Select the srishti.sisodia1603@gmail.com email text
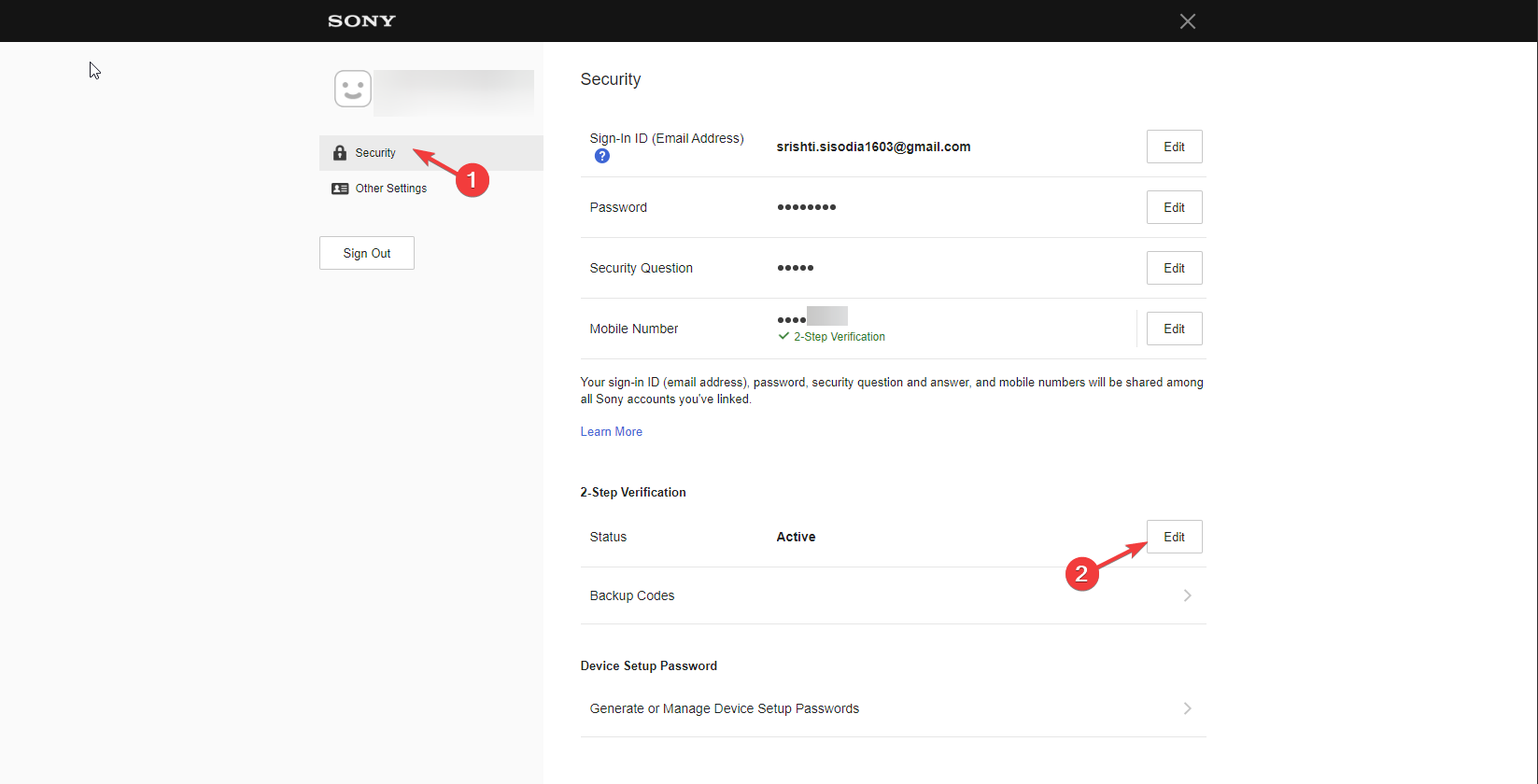 (x=873, y=147)
